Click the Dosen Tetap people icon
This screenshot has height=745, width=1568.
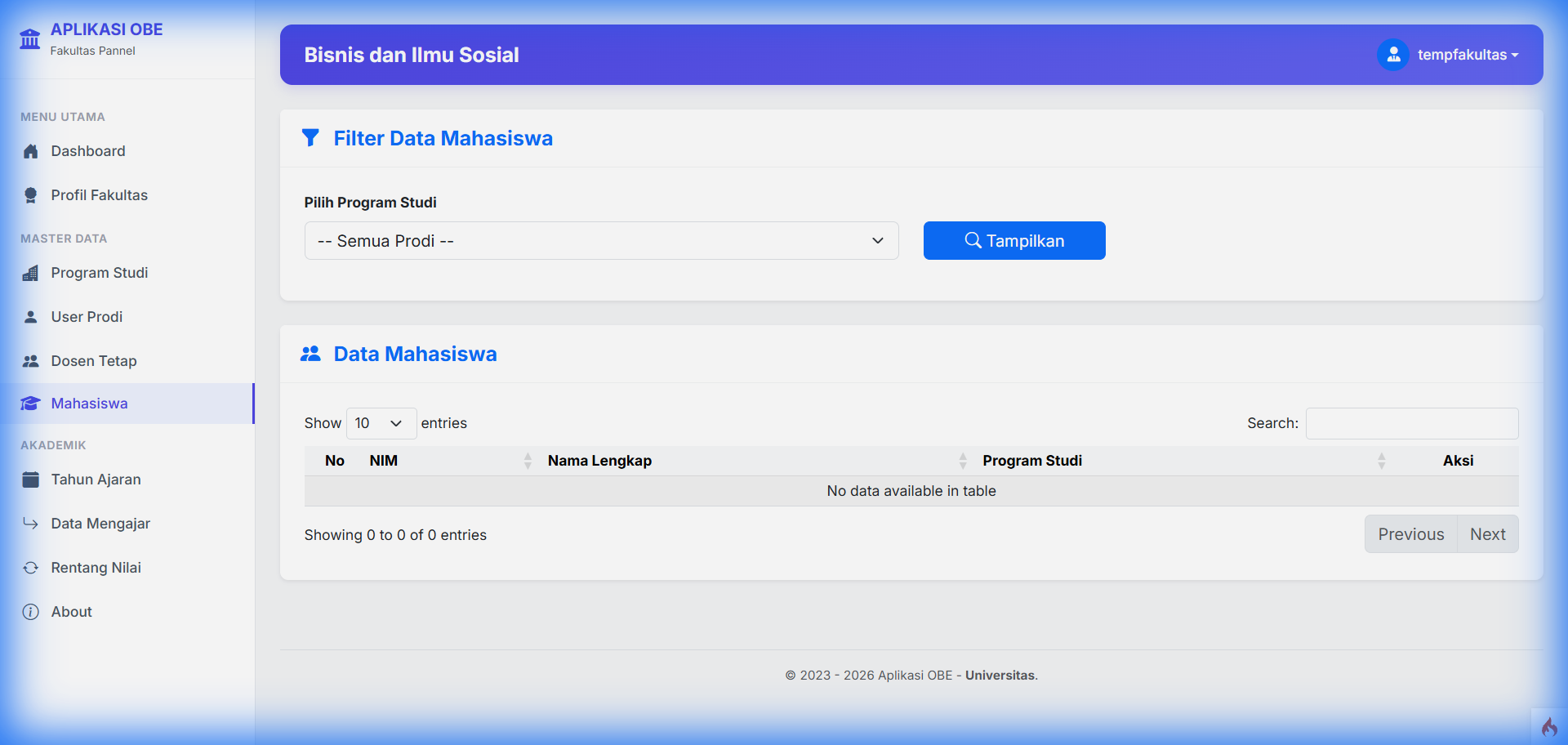[x=31, y=361]
